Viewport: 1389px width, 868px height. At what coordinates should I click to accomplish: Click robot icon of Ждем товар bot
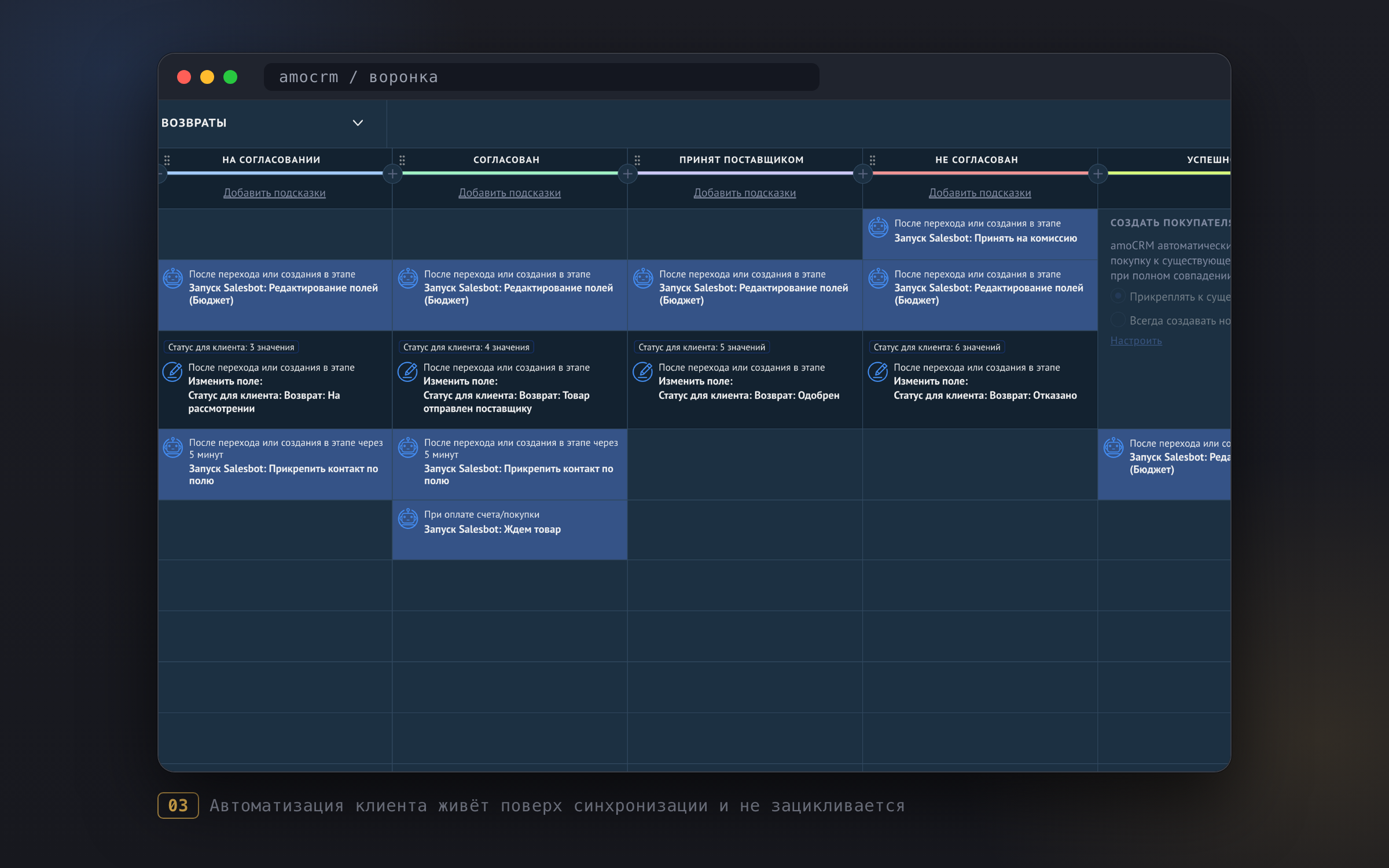[408, 518]
